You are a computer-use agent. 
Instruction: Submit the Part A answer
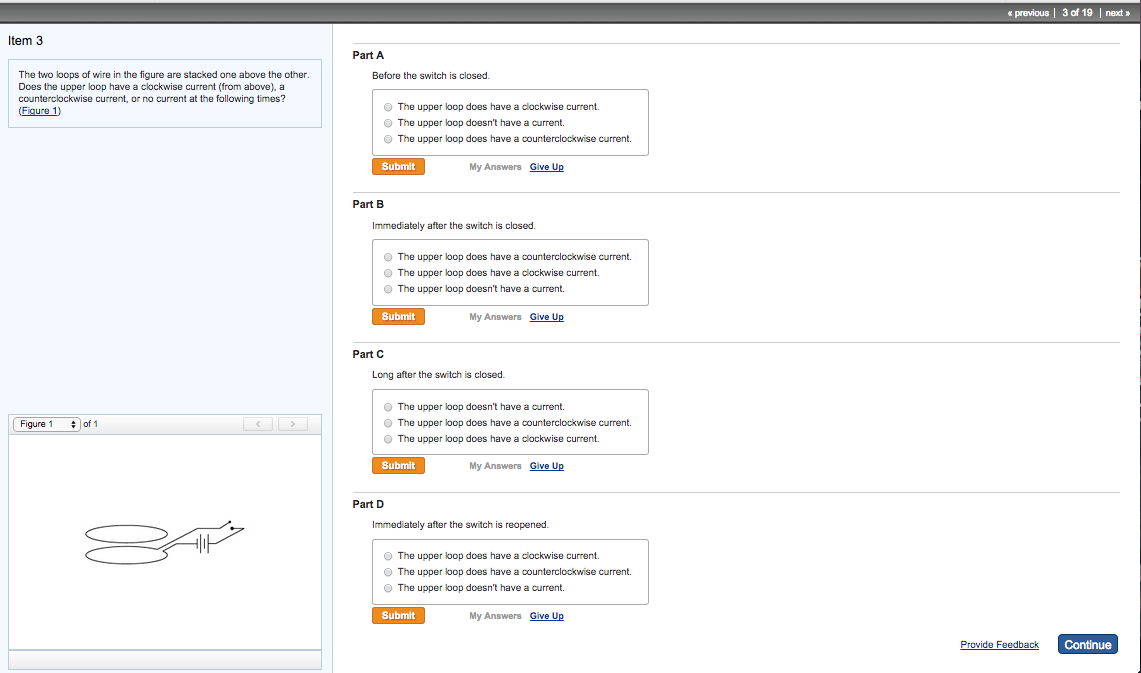click(x=398, y=167)
